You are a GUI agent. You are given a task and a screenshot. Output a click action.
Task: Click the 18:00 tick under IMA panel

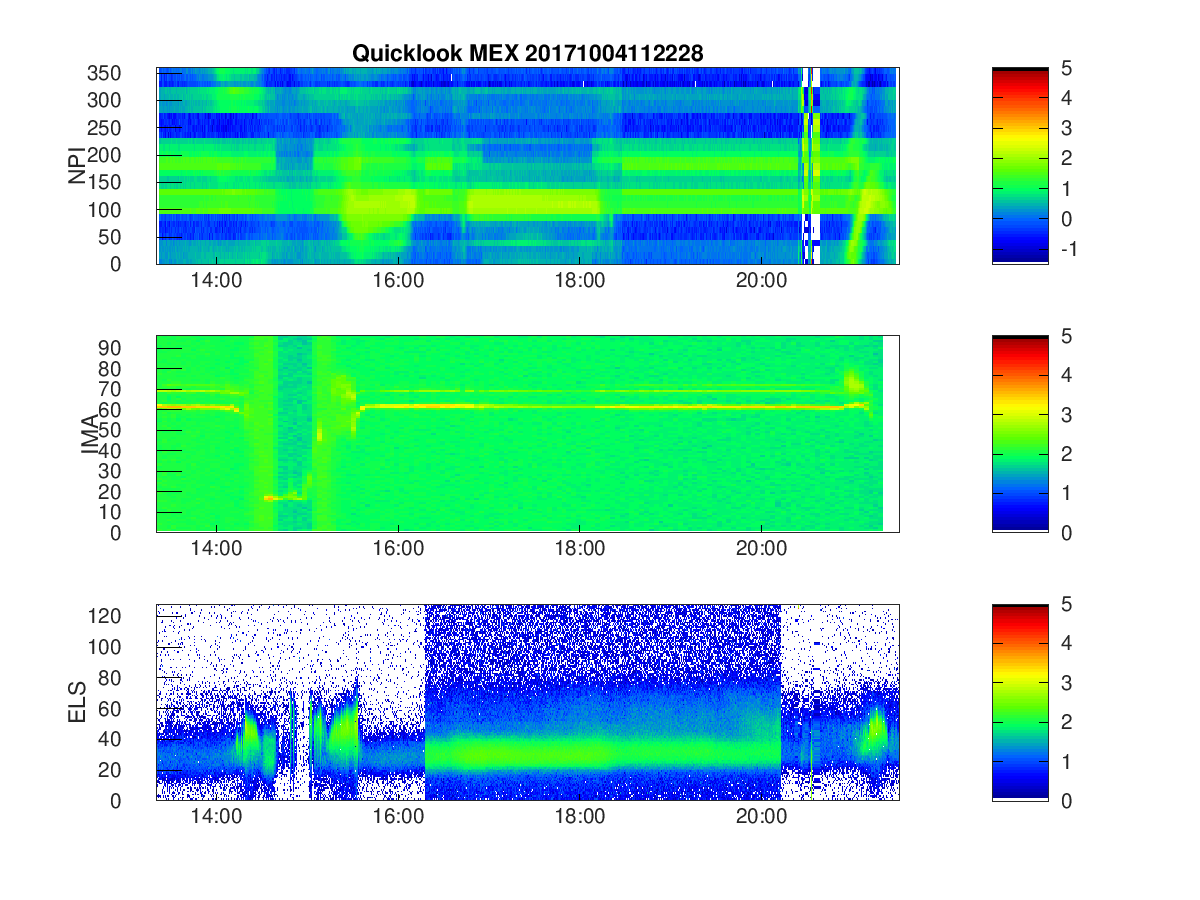coord(580,548)
